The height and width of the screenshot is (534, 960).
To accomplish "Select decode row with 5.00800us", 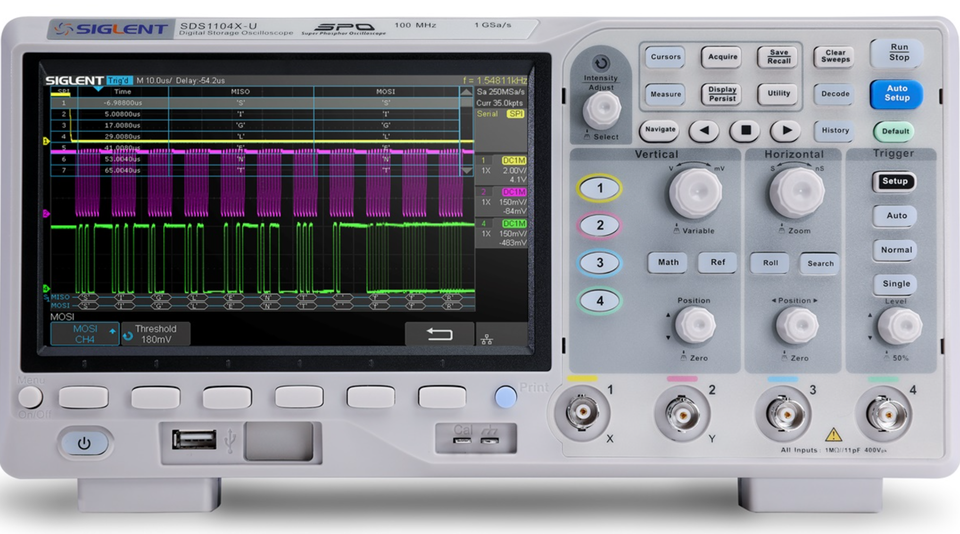I will tap(255, 114).
